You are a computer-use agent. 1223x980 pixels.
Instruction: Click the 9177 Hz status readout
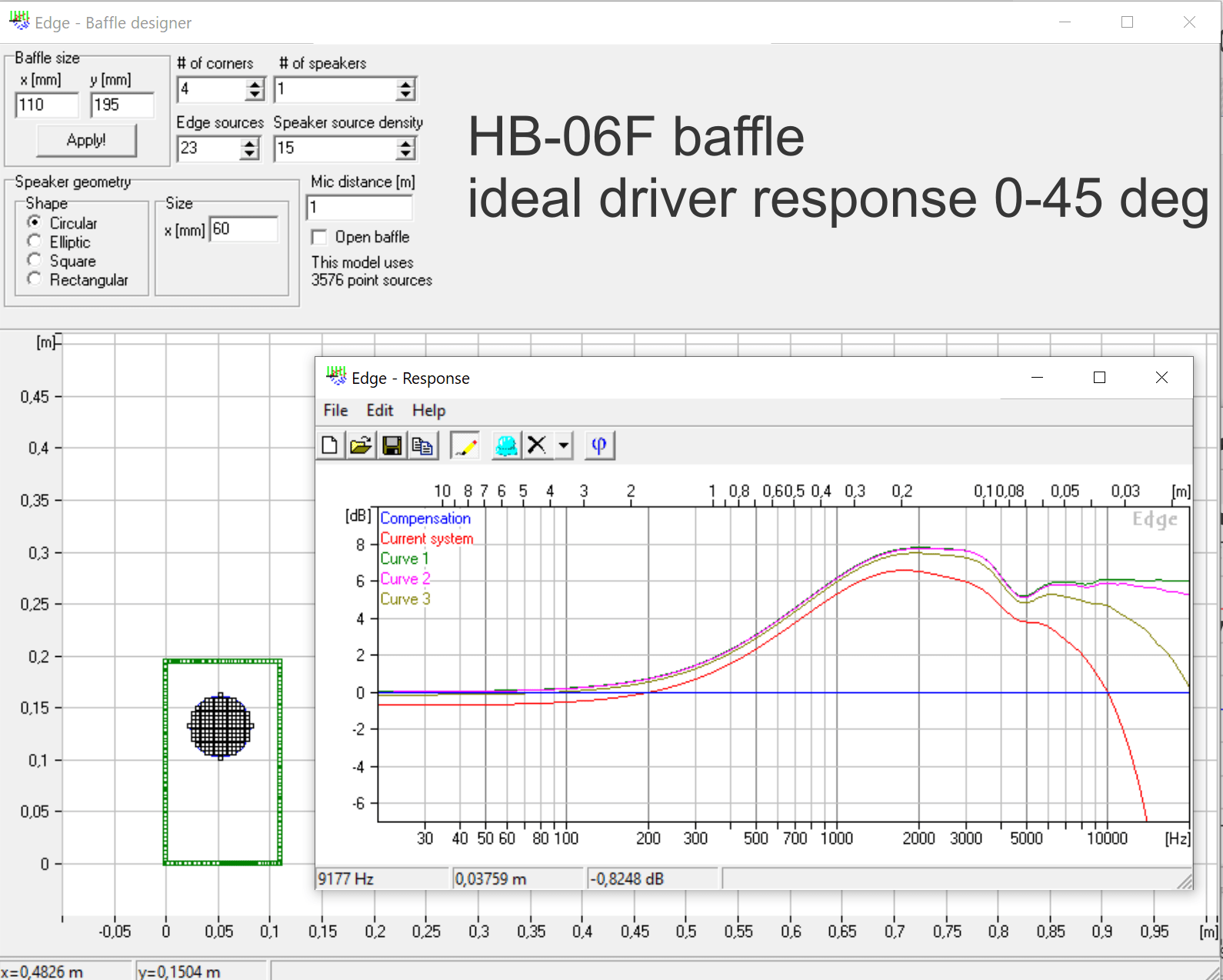point(382,878)
